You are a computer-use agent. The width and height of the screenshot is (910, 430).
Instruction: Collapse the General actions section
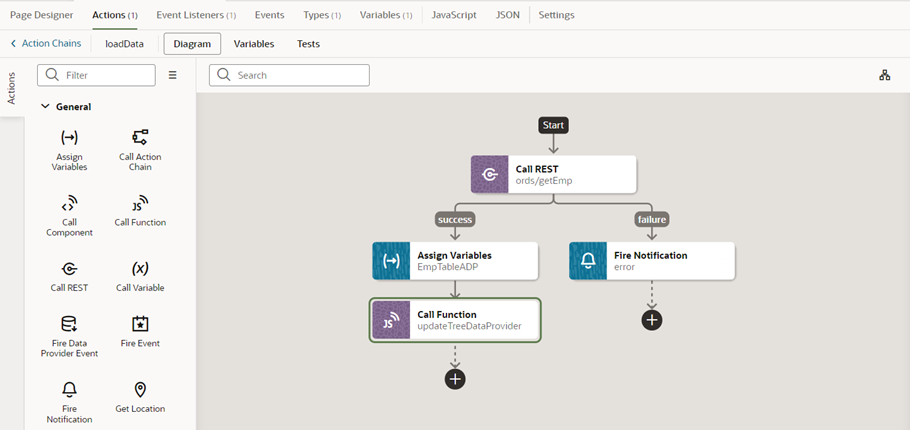point(46,107)
